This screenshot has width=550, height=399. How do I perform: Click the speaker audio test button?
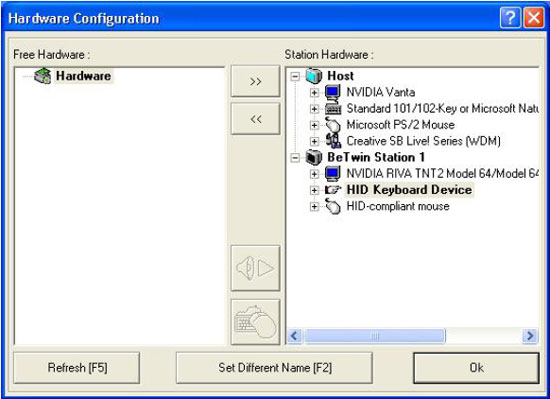[x=255, y=268]
